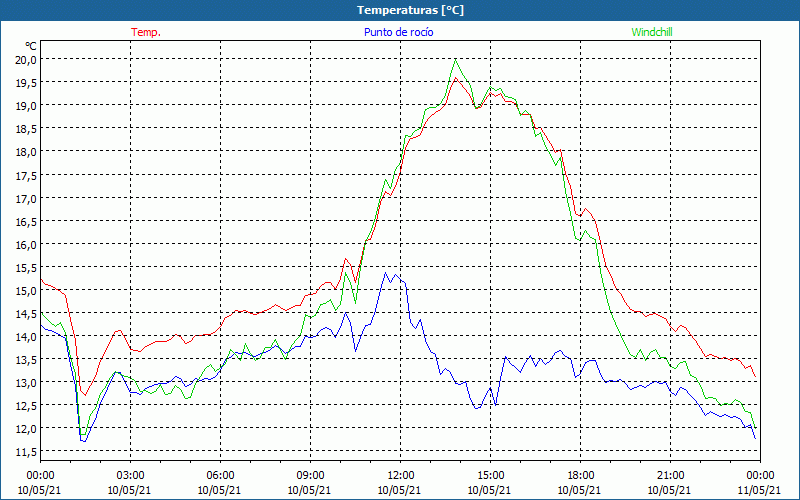Click the Temperaturas [°C] chart title
The image size is (800, 500).
pyautogui.click(x=411, y=10)
